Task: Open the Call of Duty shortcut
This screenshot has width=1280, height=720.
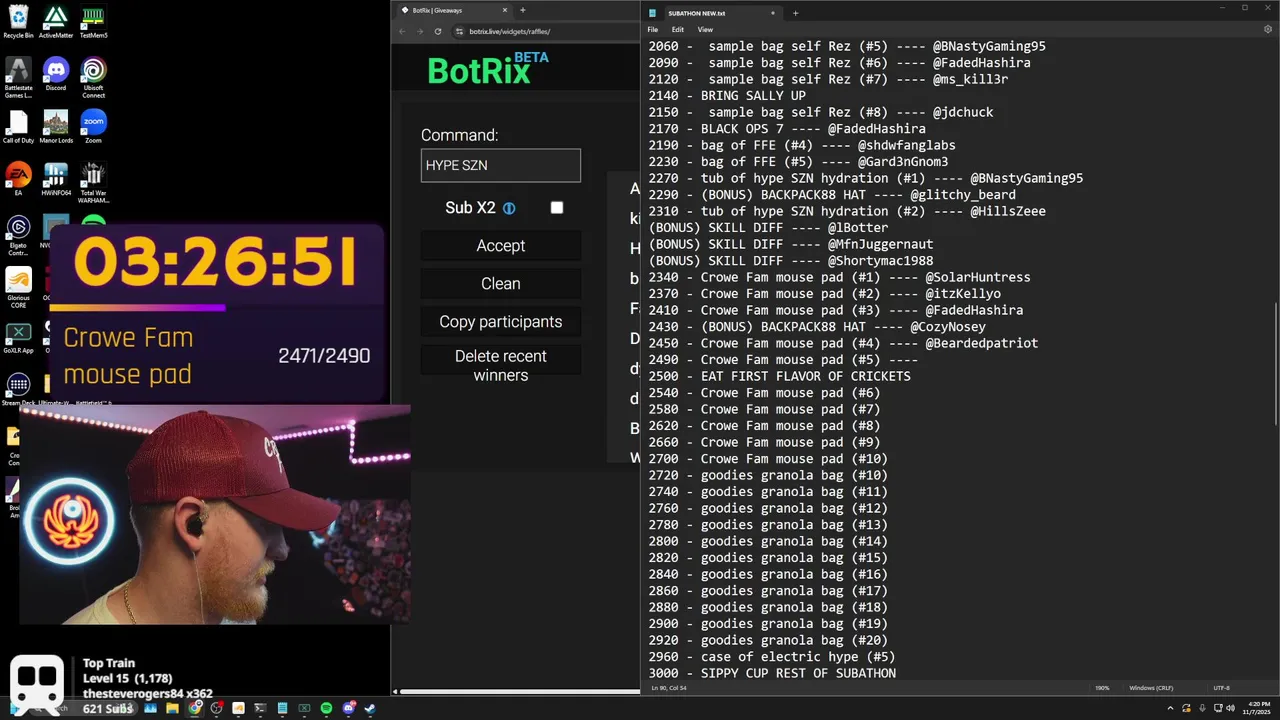Action: (x=18, y=127)
